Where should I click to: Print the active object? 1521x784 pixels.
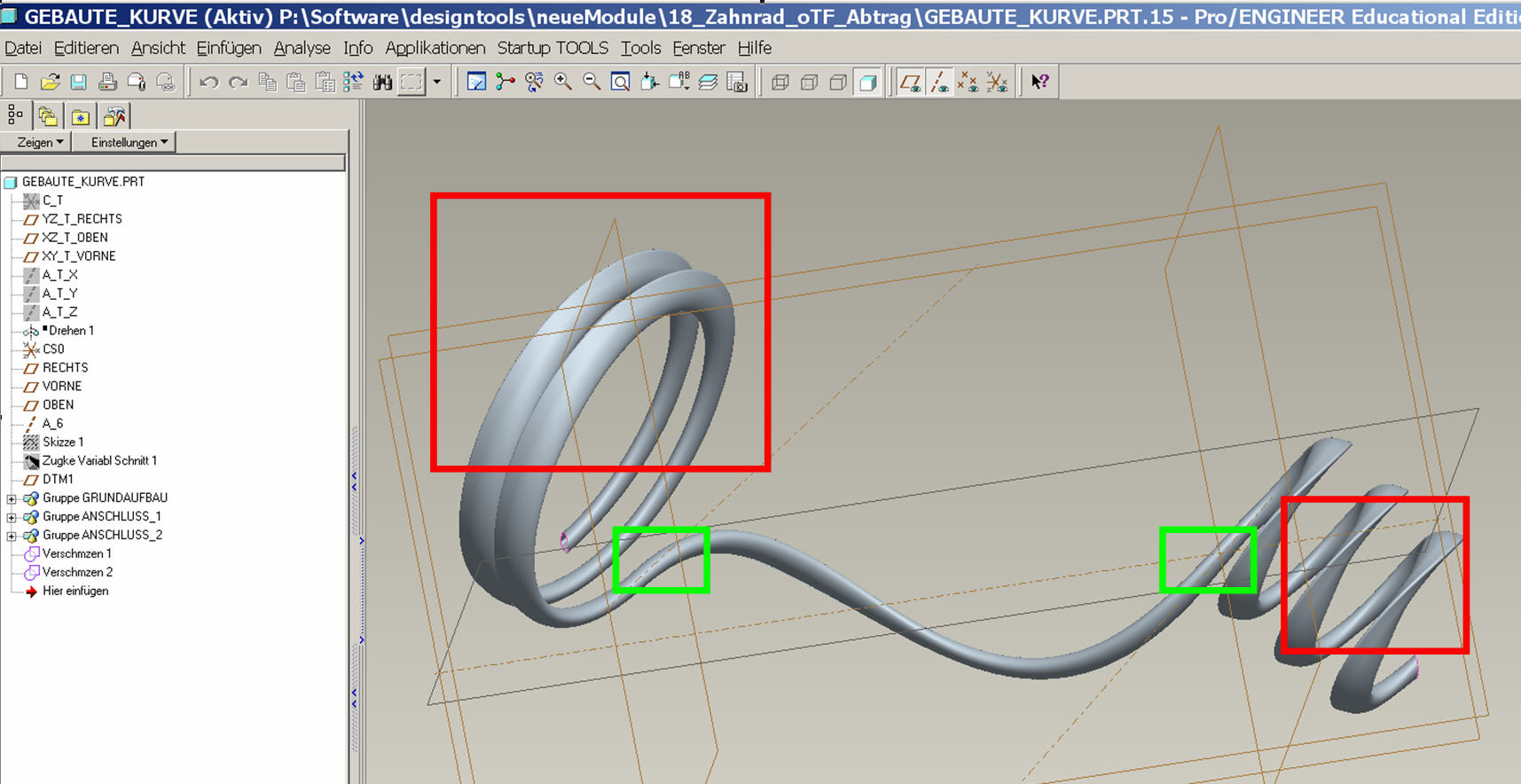pyautogui.click(x=107, y=82)
